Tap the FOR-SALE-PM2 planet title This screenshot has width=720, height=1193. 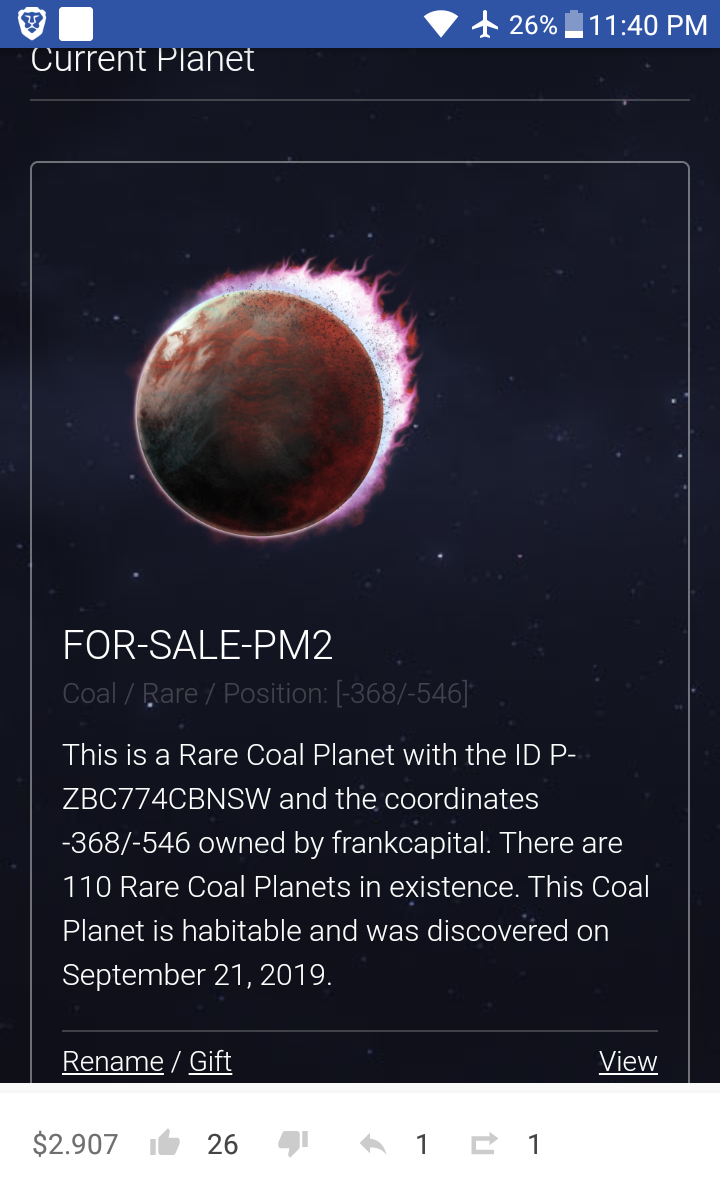point(197,646)
